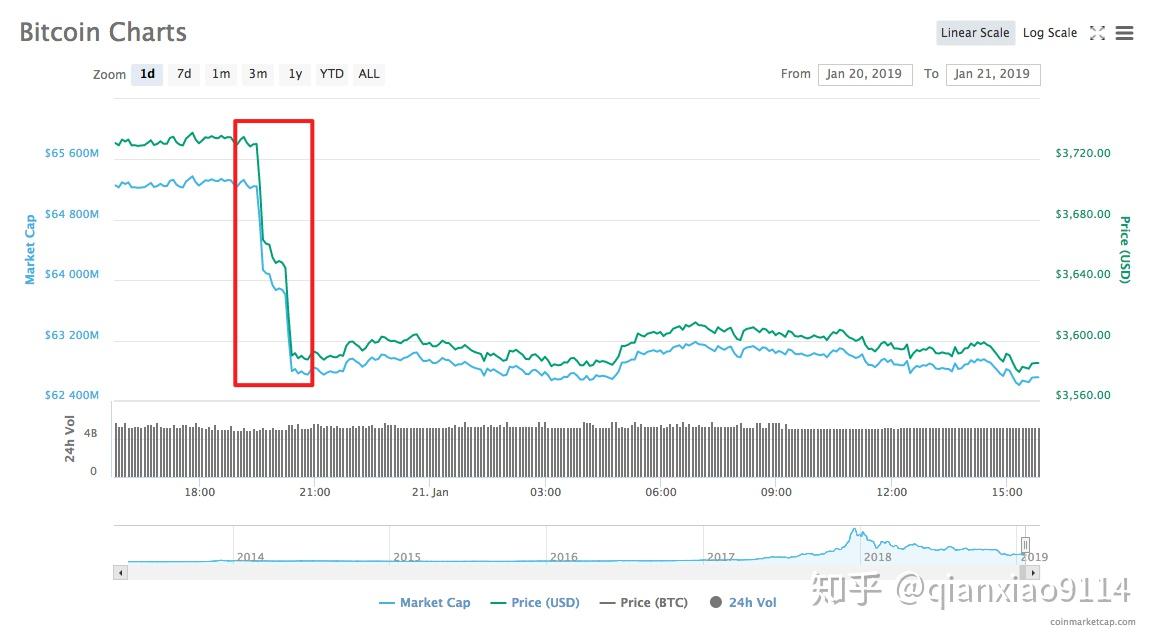1159x641 pixels.
Task: Click the 4B volume axis label
Action: [90, 434]
